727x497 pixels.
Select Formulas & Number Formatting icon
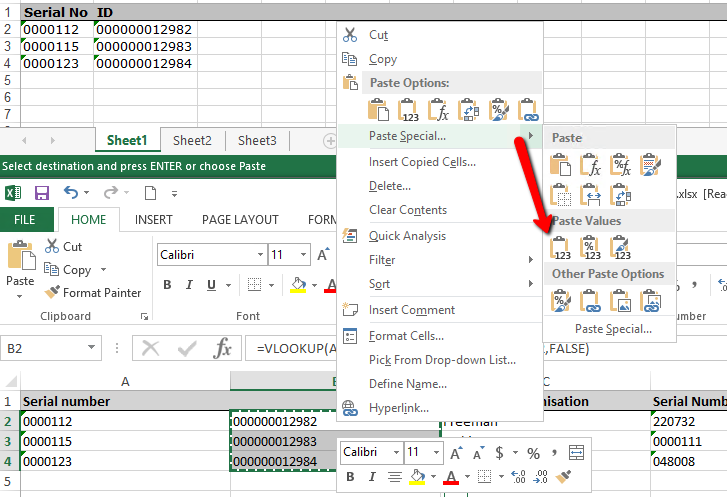(x=620, y=165)
